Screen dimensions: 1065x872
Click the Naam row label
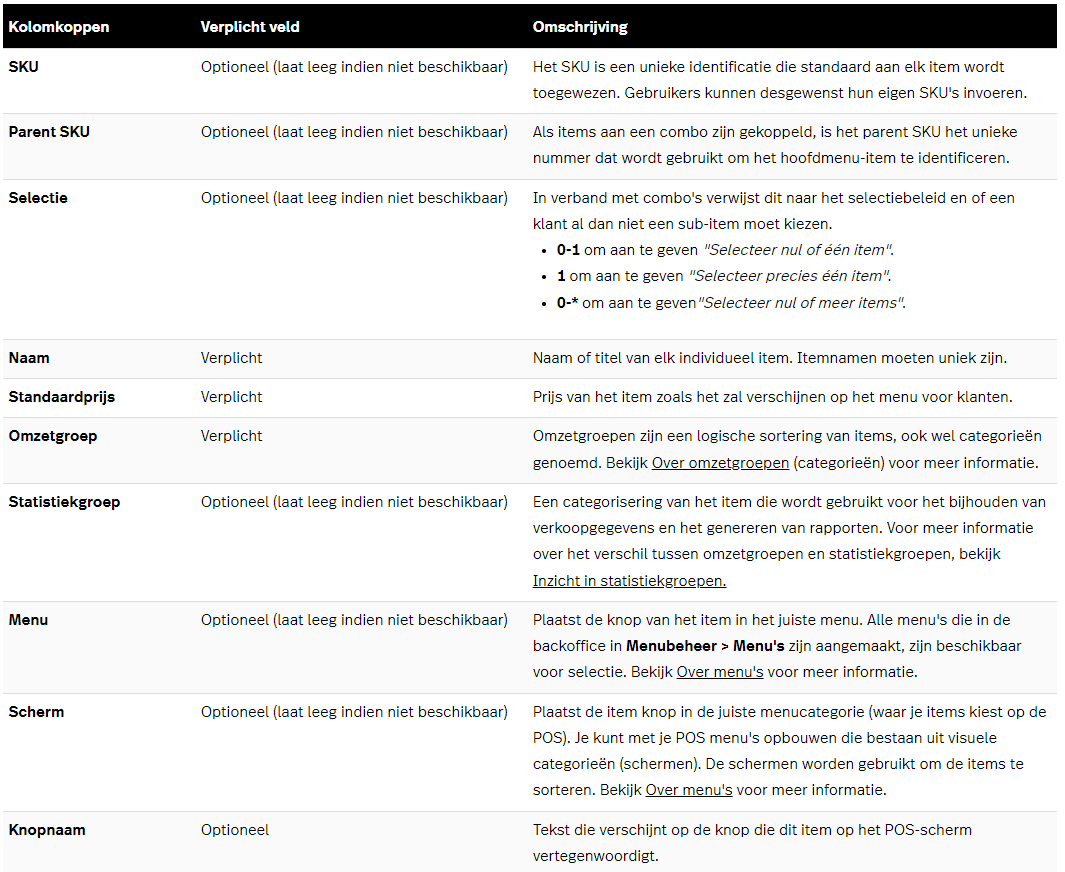tap(29, 358)
